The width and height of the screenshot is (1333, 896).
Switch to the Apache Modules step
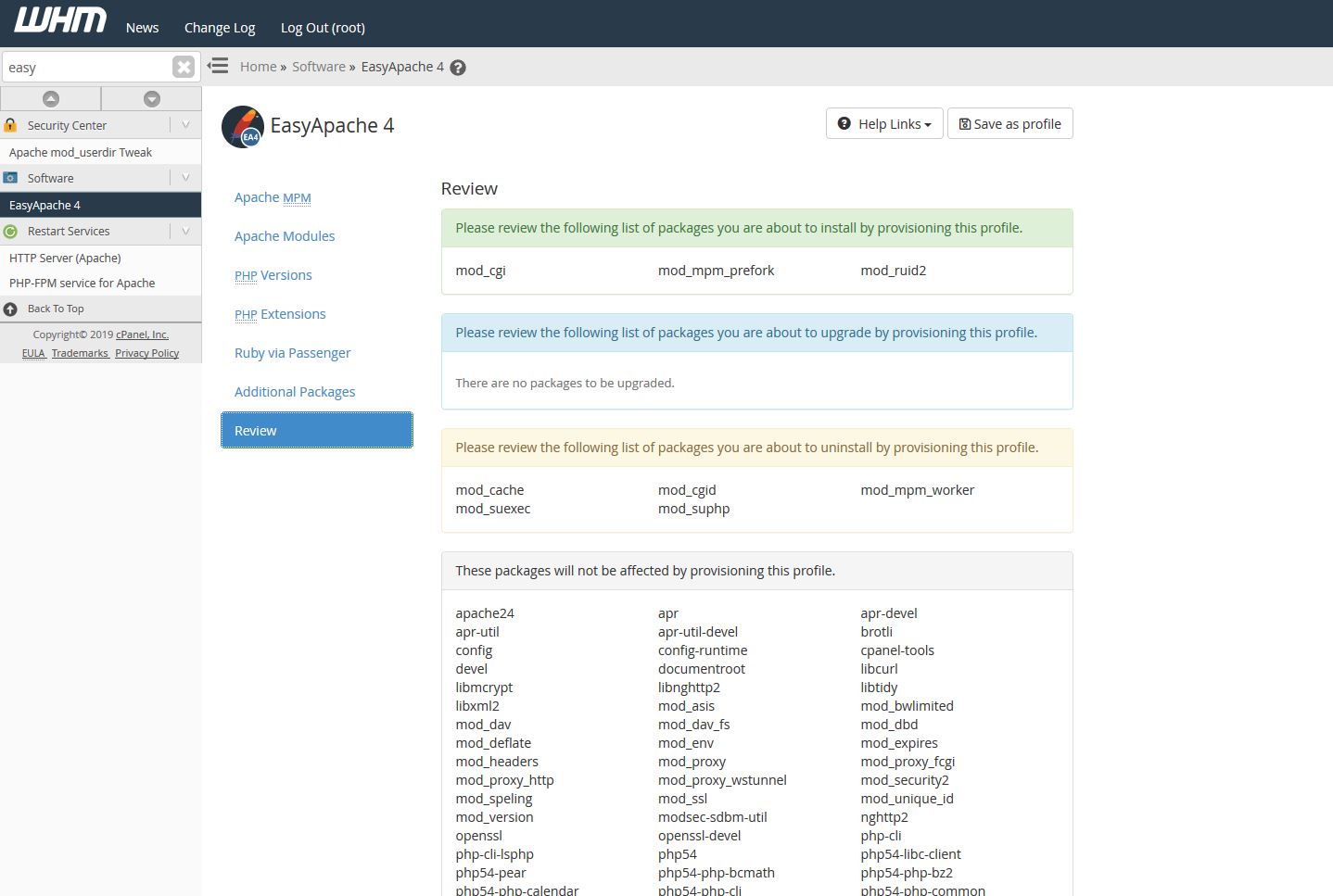pyautogui.click(x=285, y=236)
